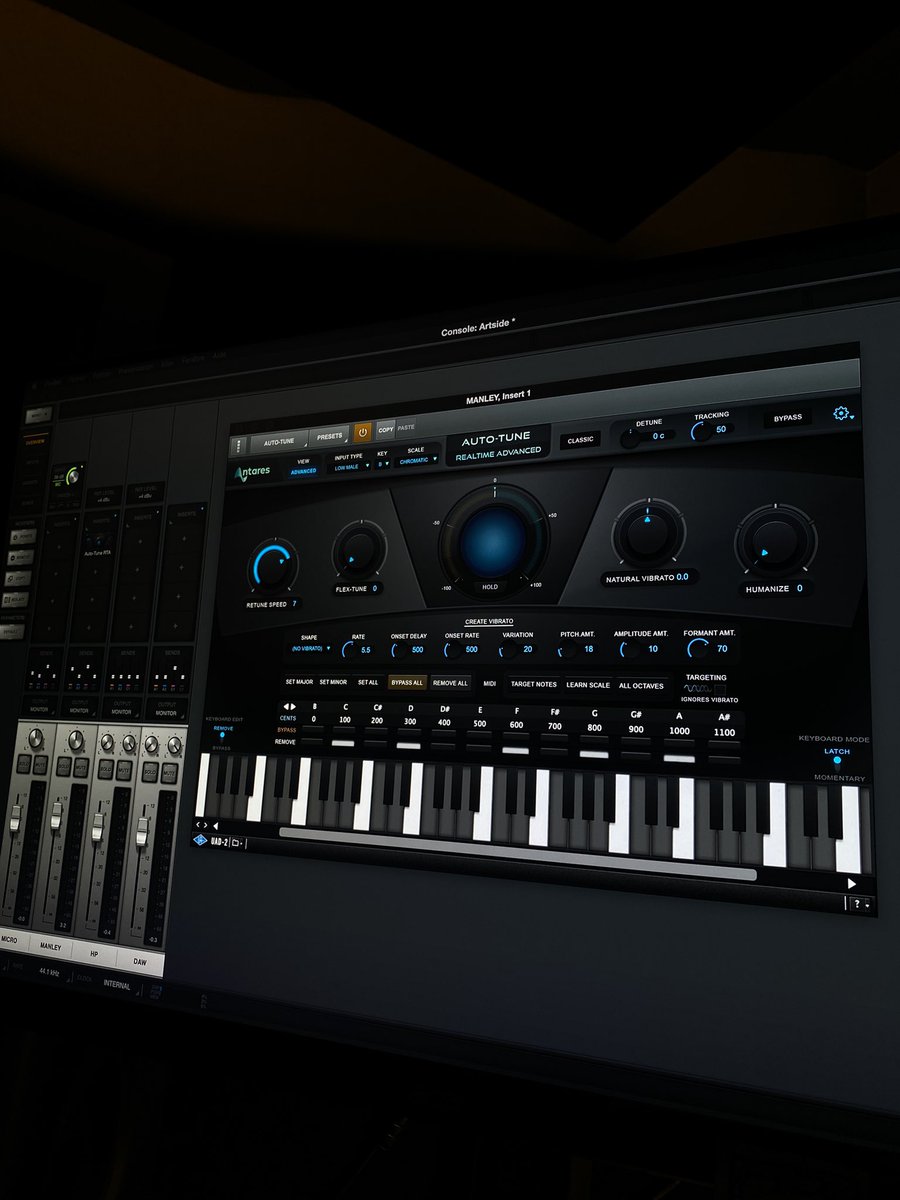Open the Presets dropdown
Image resolution: width=900 pixels, height=1200 pixels.
click(x=330, y=436)
